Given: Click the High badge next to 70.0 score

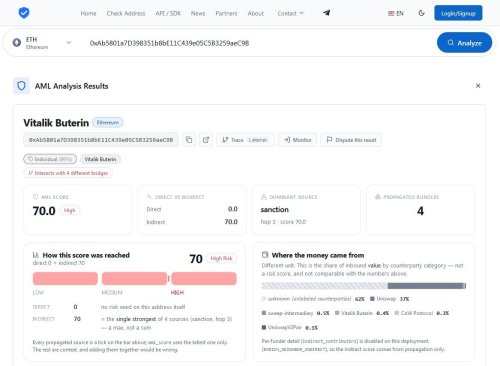Looking at the screenshot, I should [x=69, y=210].
